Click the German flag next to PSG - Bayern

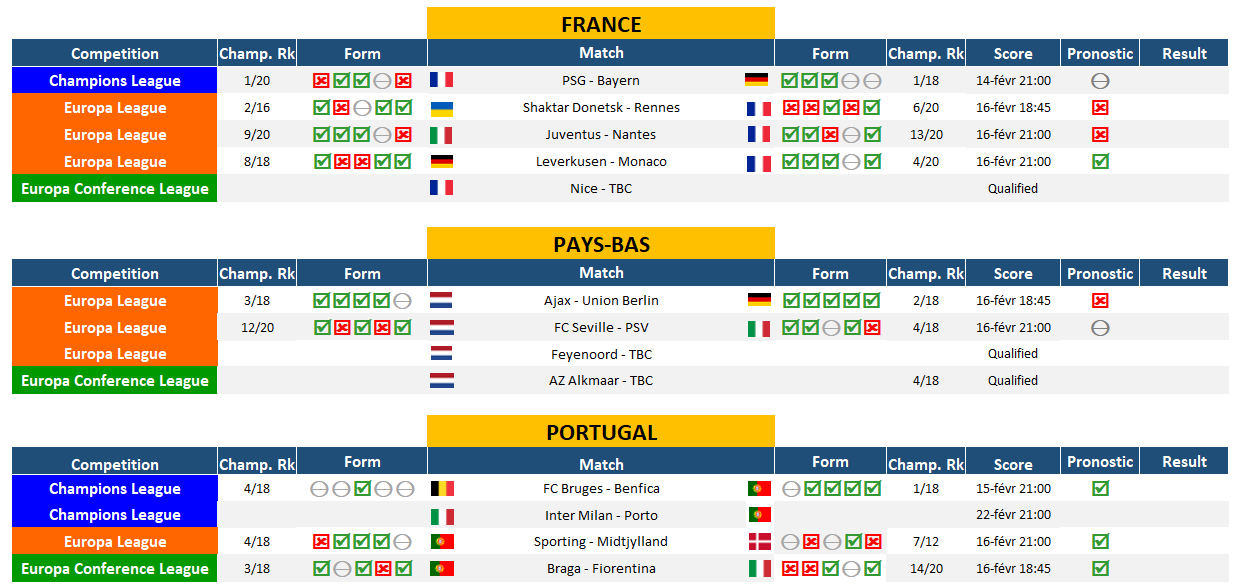point(756,80)
